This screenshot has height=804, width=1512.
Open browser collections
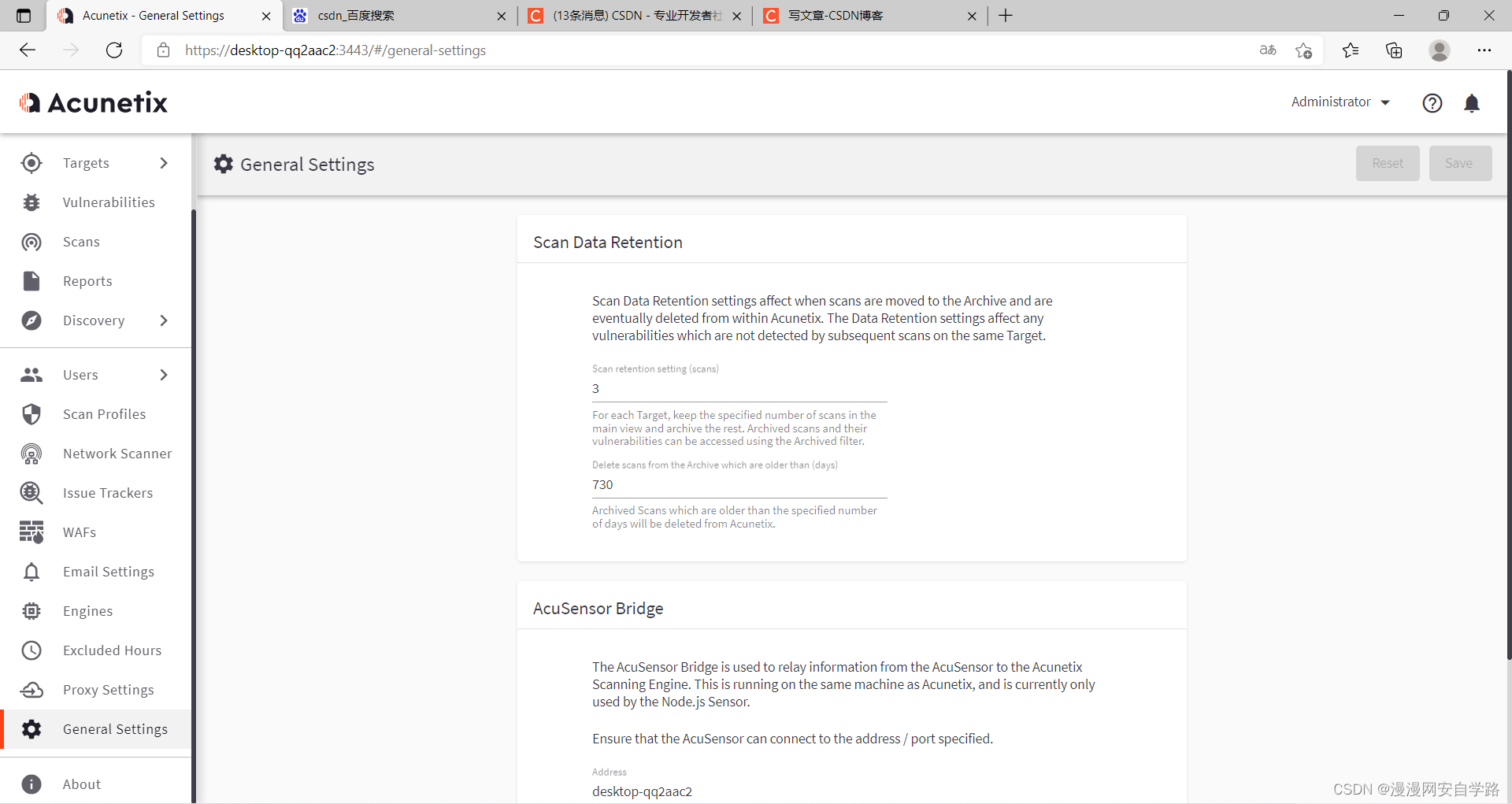click(1394, 50)
